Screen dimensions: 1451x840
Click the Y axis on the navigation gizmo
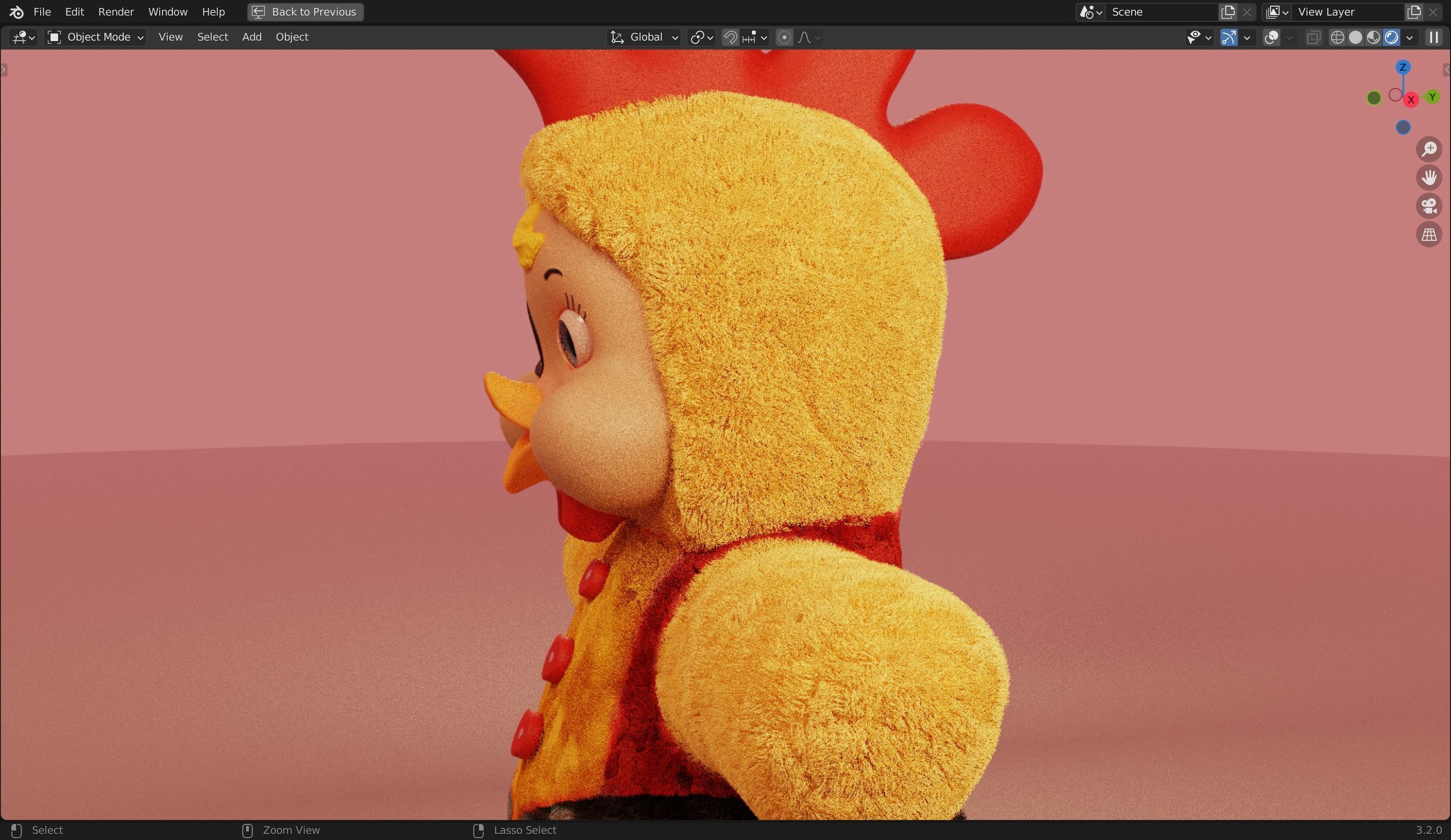[x=1433, y=97]
